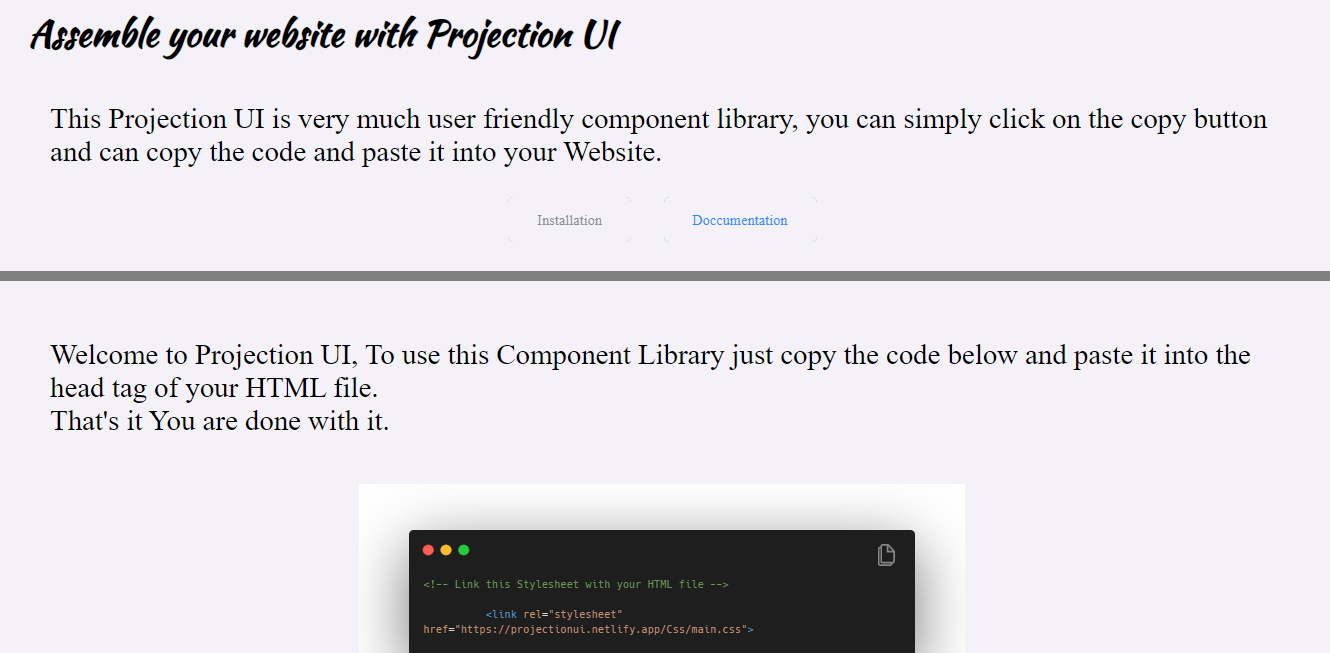Click the red traffic-light dot on code window
The height and width of the screenshot is (653, 1330).
[428, 549]
